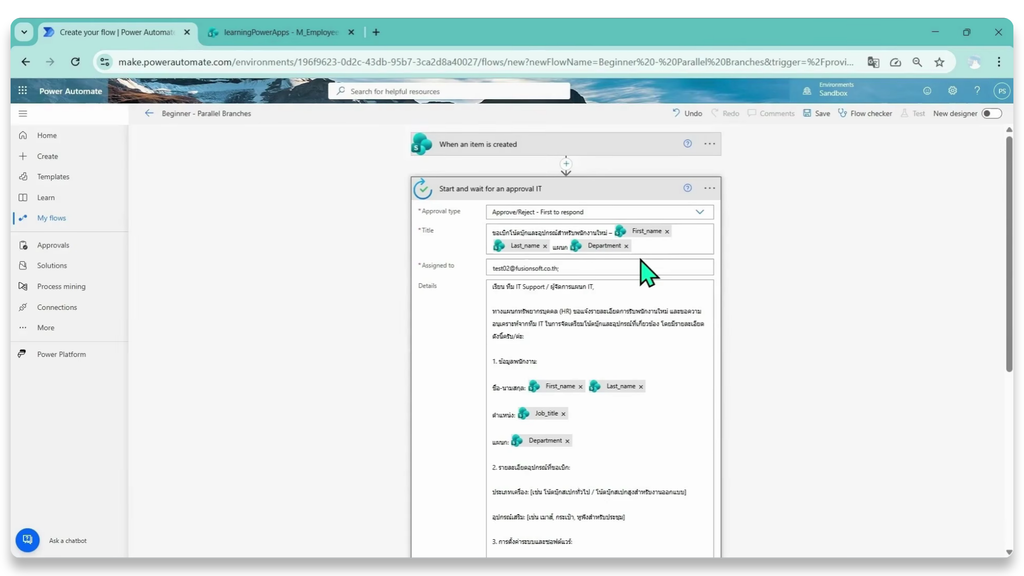The height and width of the screenshot is (576, 1024).
Task: Open the Microsoft app launcher waffle icon
Action: pos(23,91)
